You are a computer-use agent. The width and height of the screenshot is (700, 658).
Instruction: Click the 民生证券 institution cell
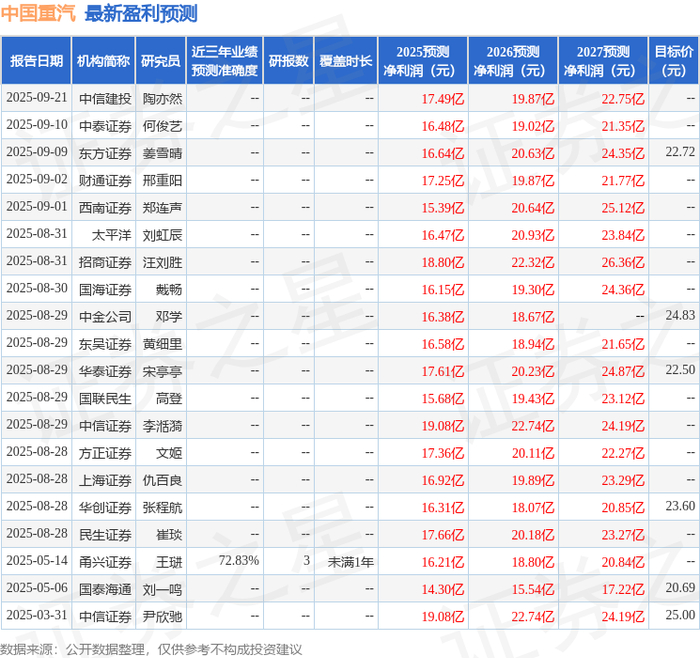tap(105, 535)
